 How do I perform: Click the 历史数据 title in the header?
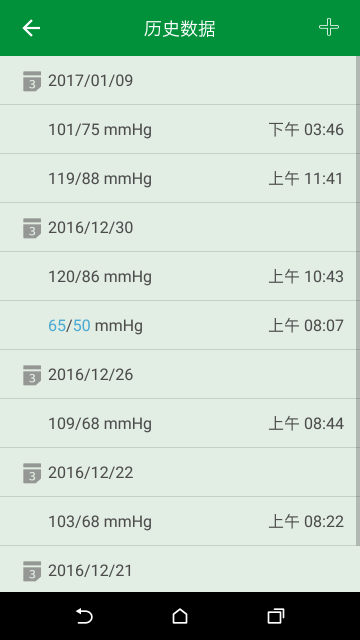(179, 29)
